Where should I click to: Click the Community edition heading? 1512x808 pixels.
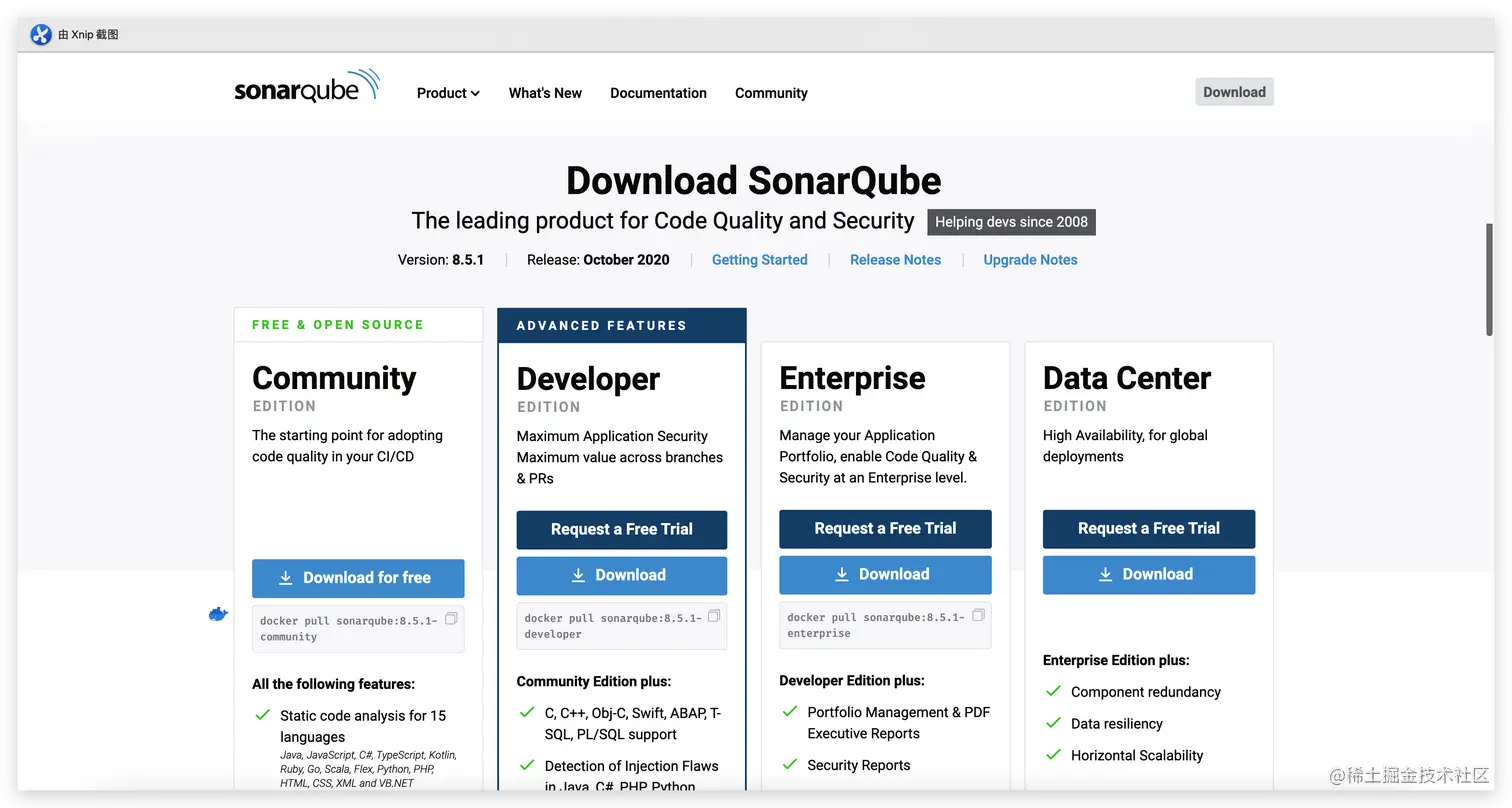click(x=334, y=378)
